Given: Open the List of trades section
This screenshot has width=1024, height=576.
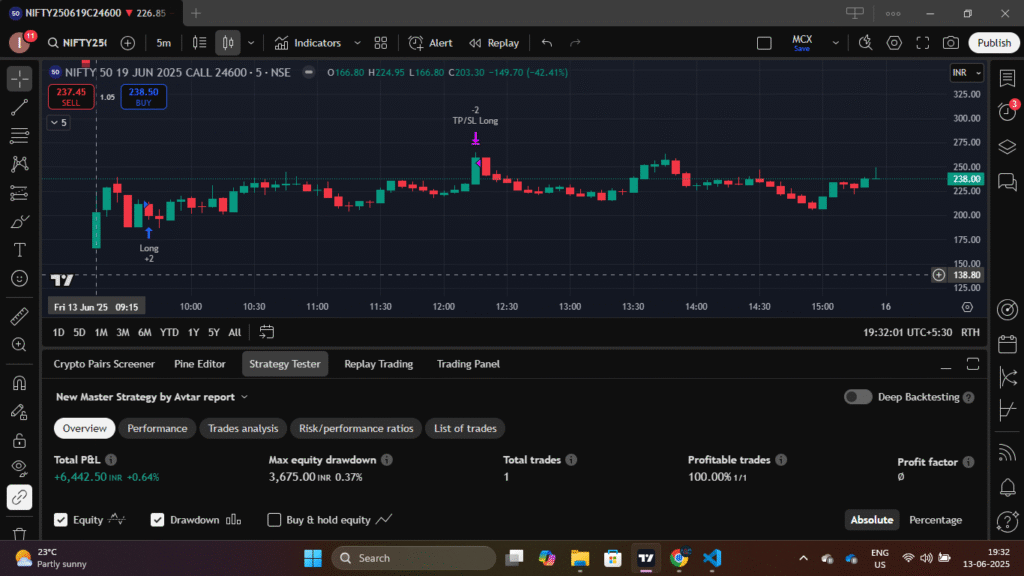Looking at the screenshot, I should coord(466,428).
